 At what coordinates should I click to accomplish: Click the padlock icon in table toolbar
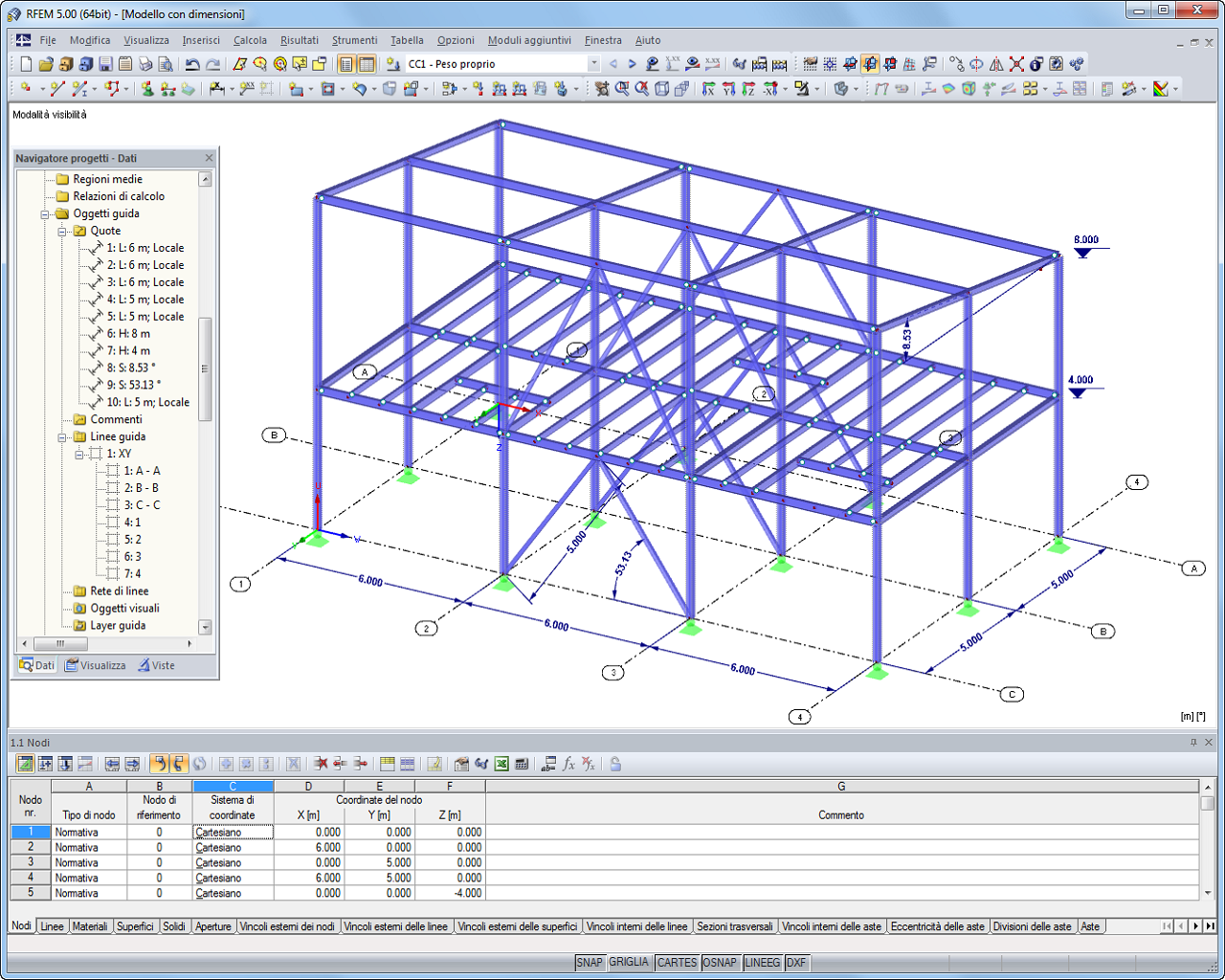click(615, 764)
